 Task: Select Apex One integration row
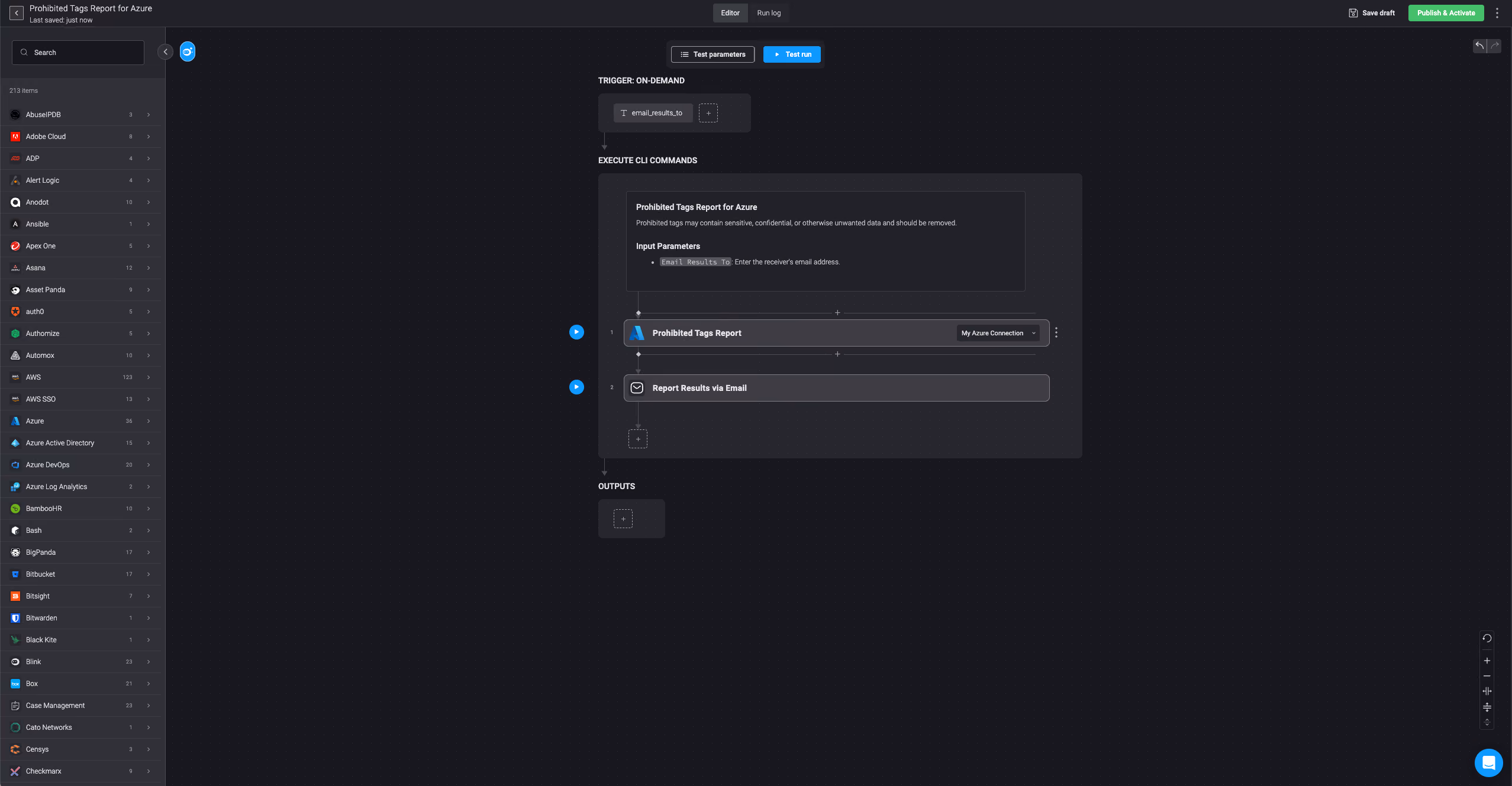click(x=80, y=246)
